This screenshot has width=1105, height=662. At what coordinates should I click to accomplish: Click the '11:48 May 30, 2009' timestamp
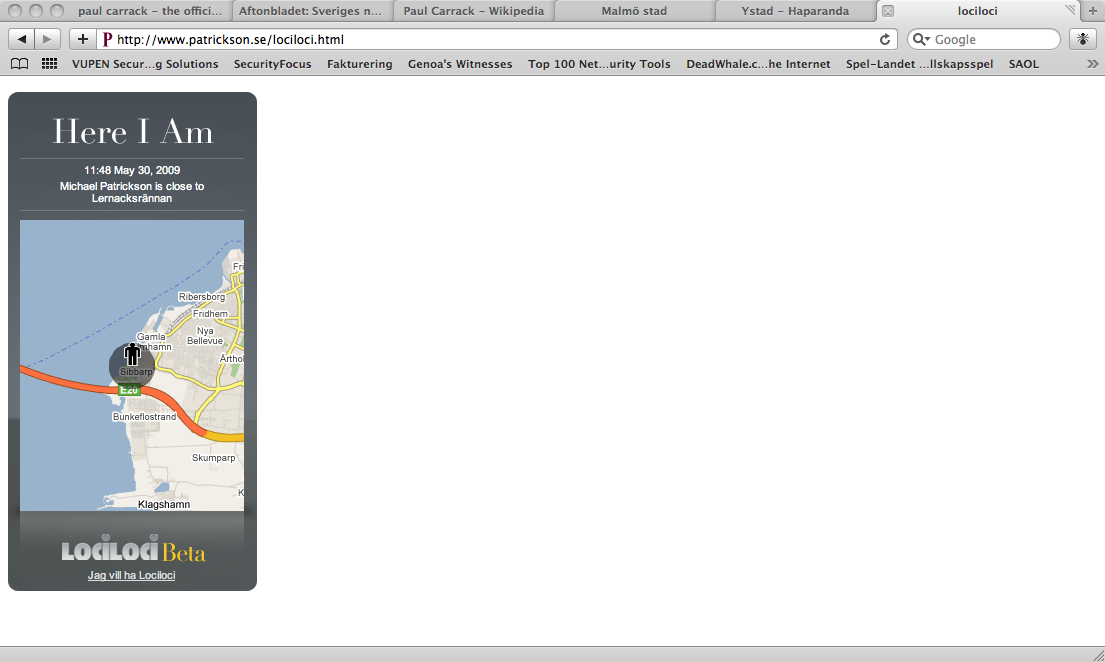[132, 170]
